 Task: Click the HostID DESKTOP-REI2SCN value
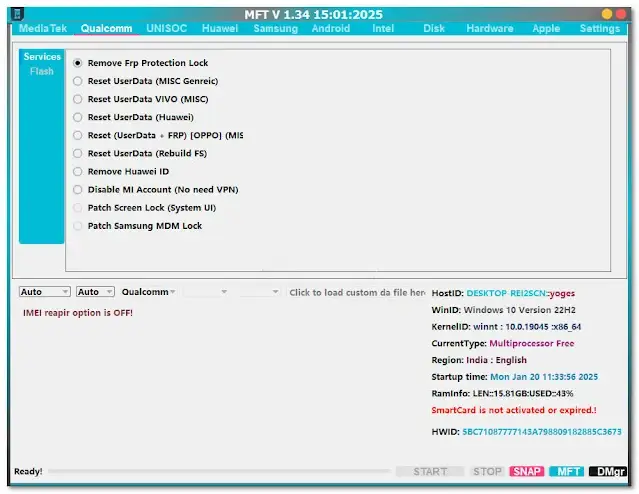tap(505, 293)
